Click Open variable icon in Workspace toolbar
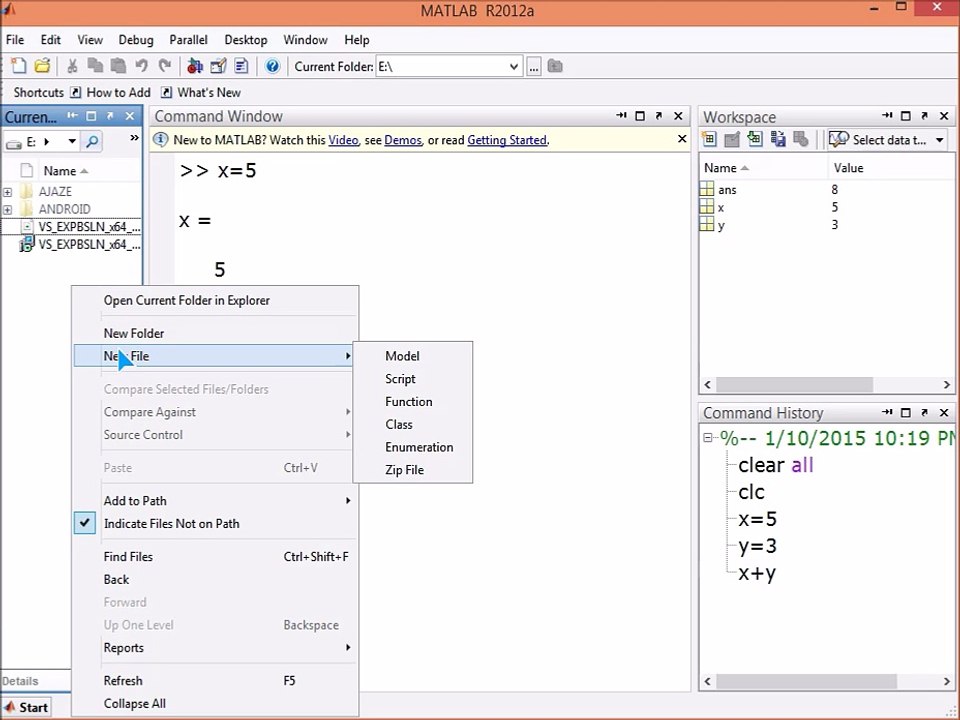960x720 pixels. pos(732,140)
